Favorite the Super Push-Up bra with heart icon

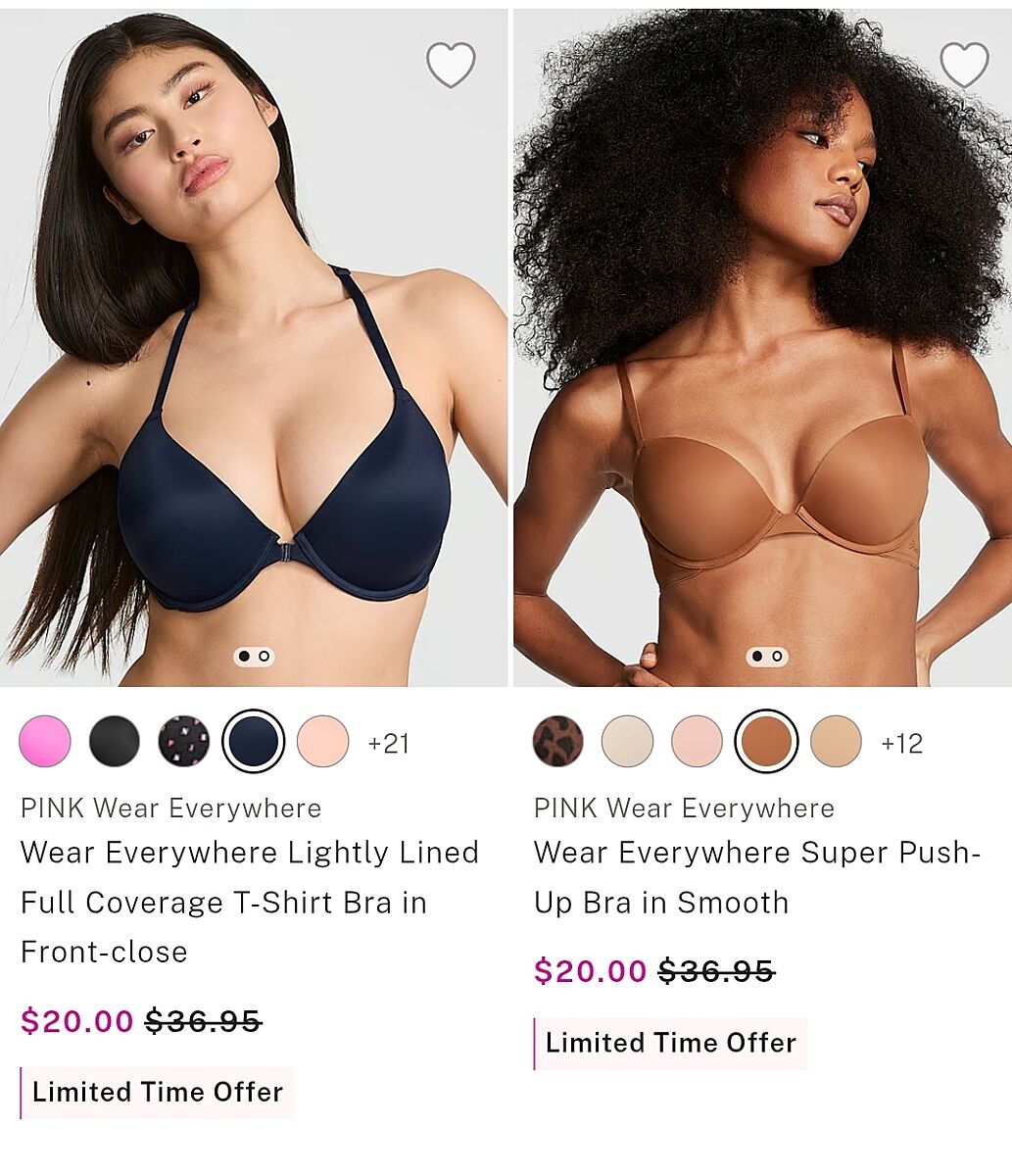pos(964,65)
